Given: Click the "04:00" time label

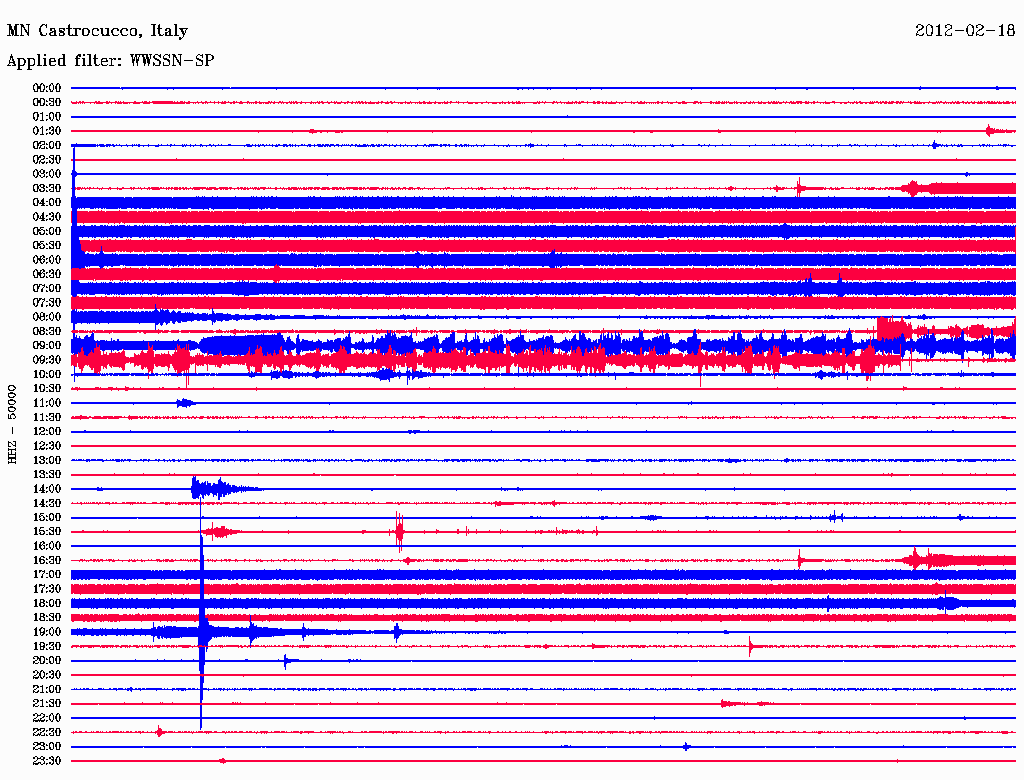Looking at the screenshot, I should point(46,203).
